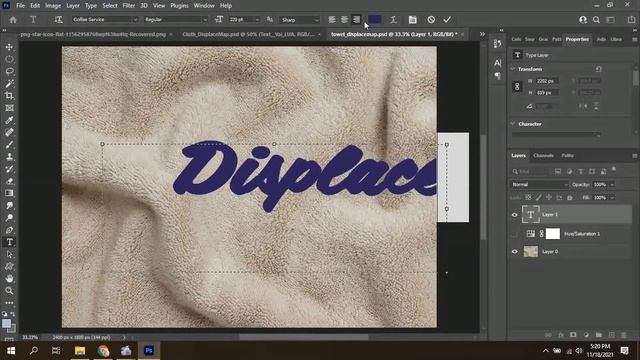Open the layer Opacity dropdown arrow
This screenshot has height=360, width=640.
click(611, 184)
